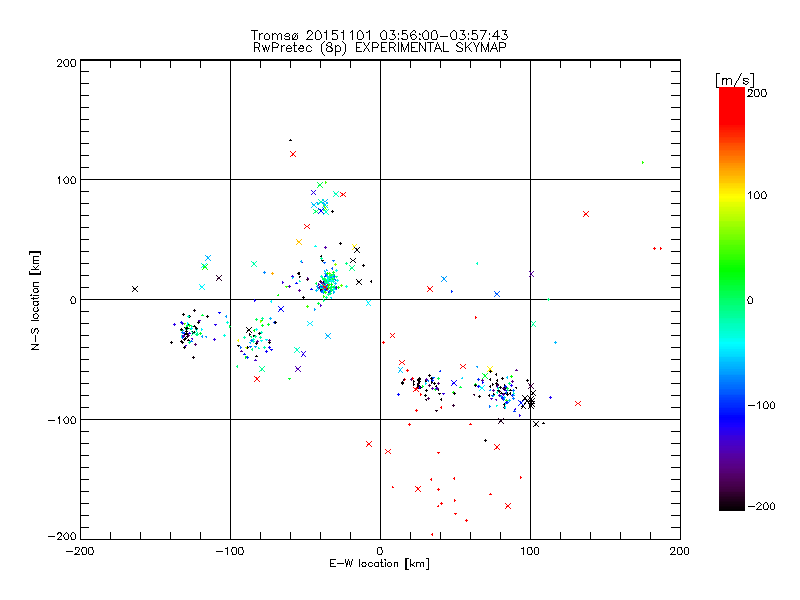800x600 pixels.
Task: Click the '[m/s]' colorbar unit label
Action: (735, 80)
